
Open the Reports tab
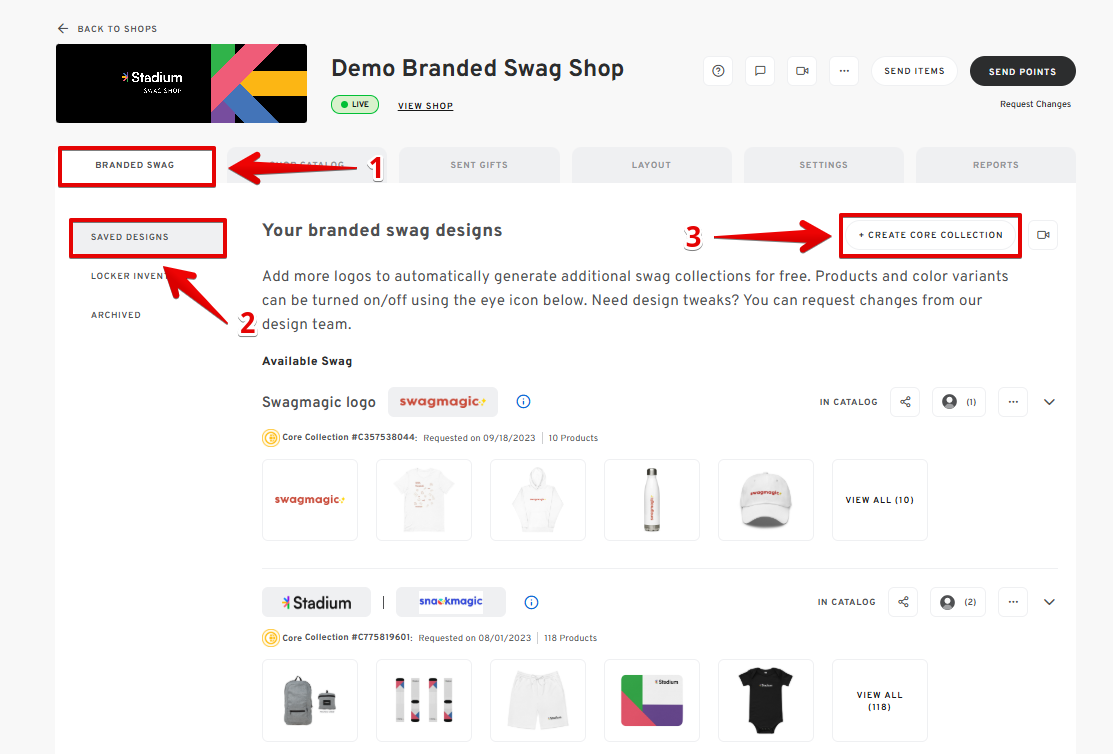(x=995, y=165)
